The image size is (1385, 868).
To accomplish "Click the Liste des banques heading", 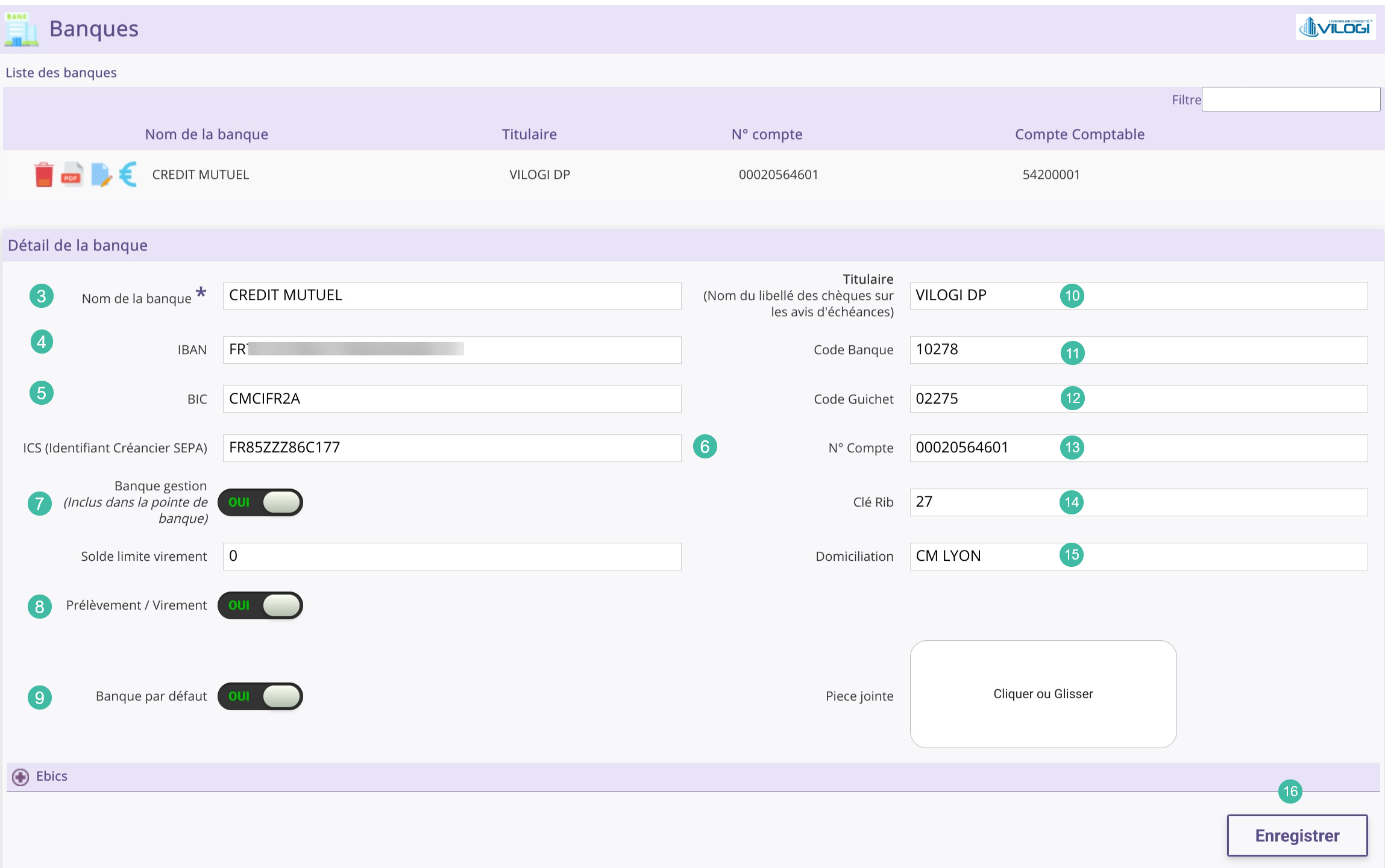I will coord(61,72).
